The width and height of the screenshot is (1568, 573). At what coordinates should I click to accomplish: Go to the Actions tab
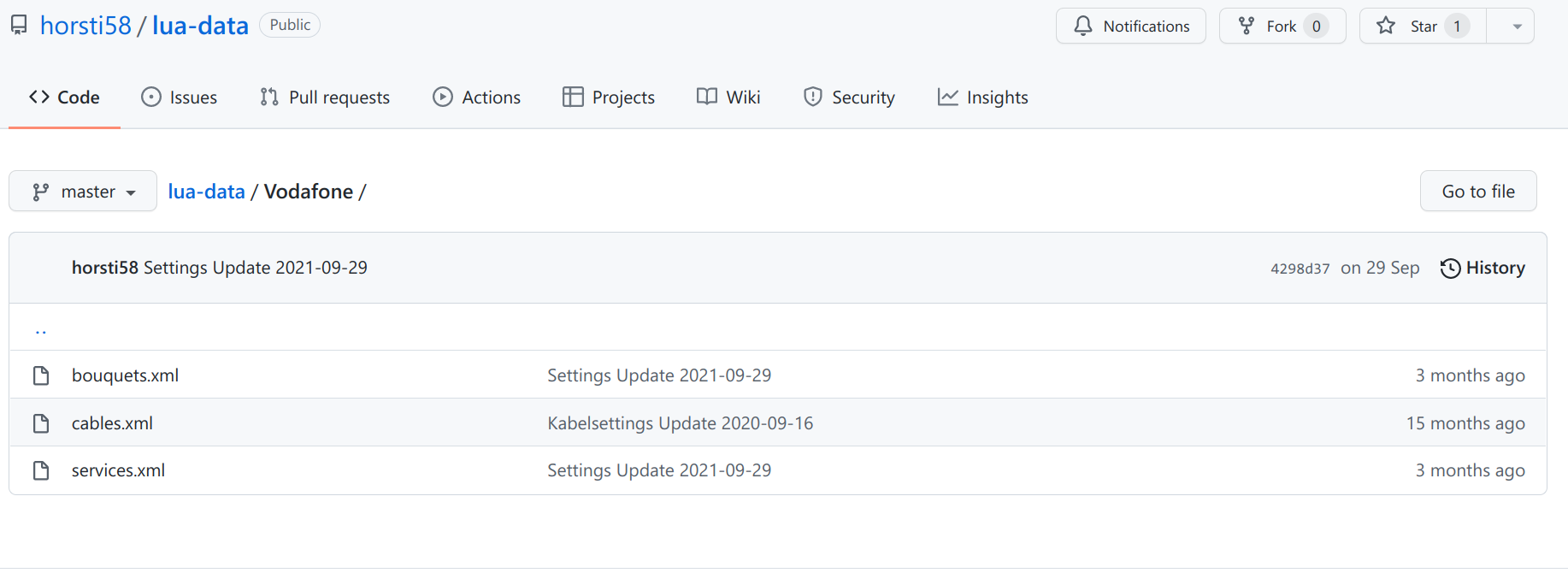(x=477, y=97)
